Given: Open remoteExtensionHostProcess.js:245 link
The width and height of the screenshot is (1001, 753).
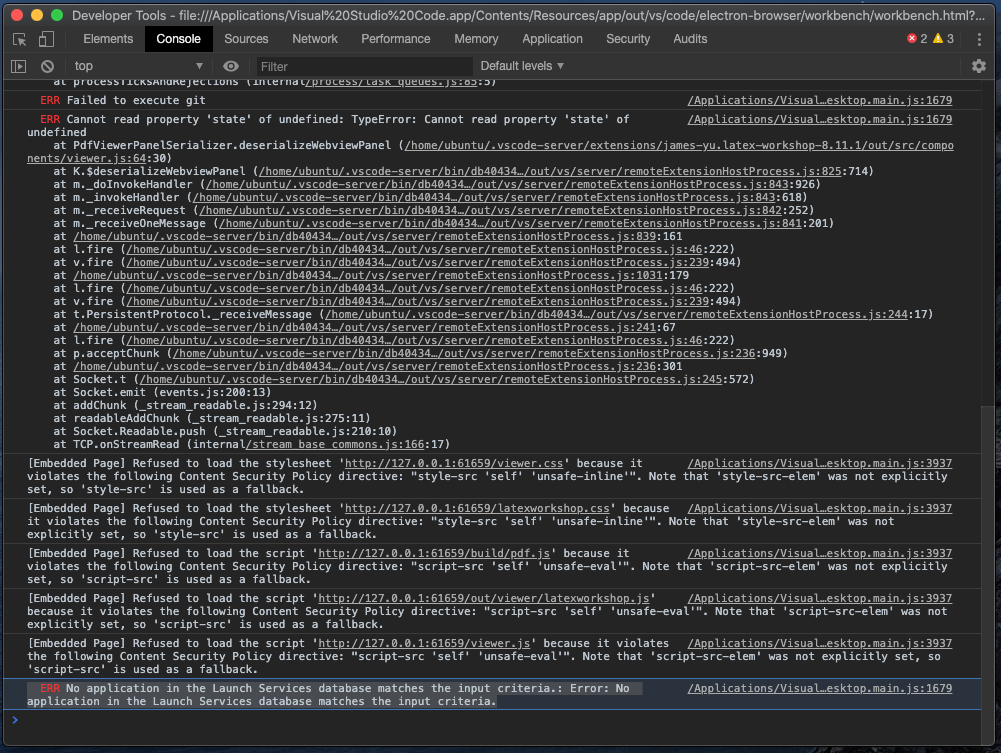Looking at the screenshot, I should click(x=431, y=379).
